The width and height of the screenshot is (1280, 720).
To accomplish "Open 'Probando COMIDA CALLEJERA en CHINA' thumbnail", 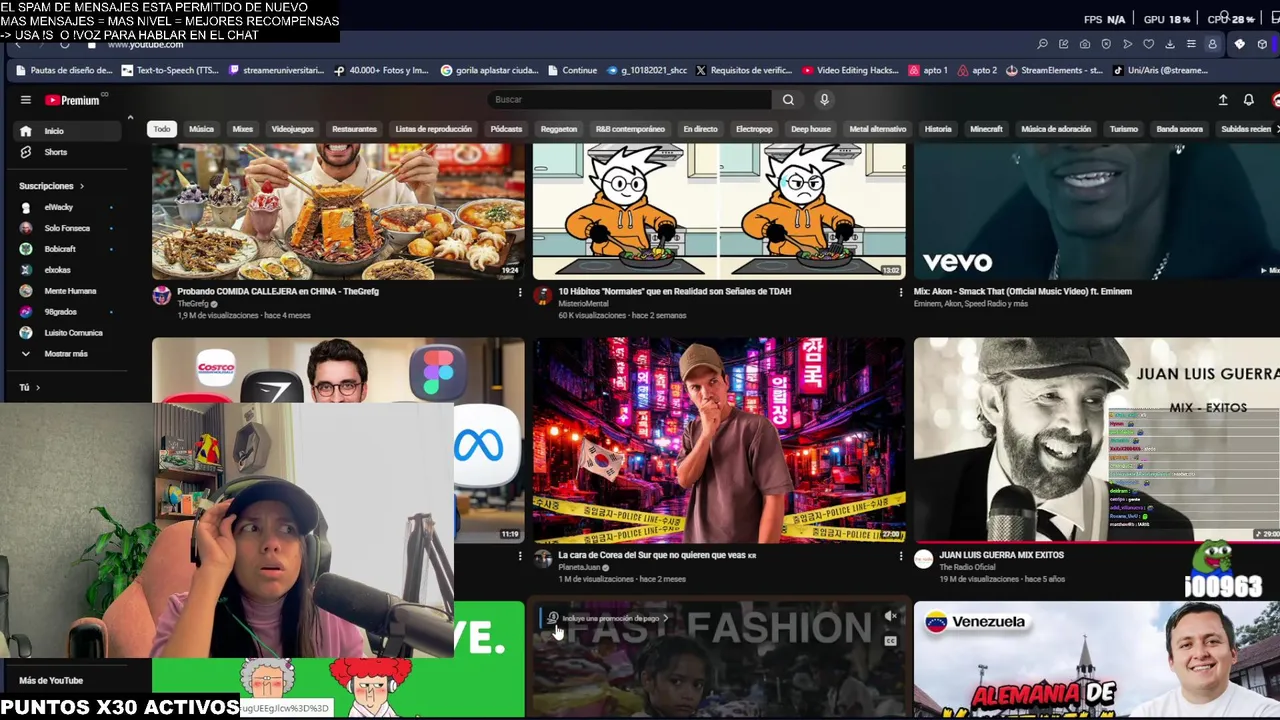I will [x=338, y=211].
